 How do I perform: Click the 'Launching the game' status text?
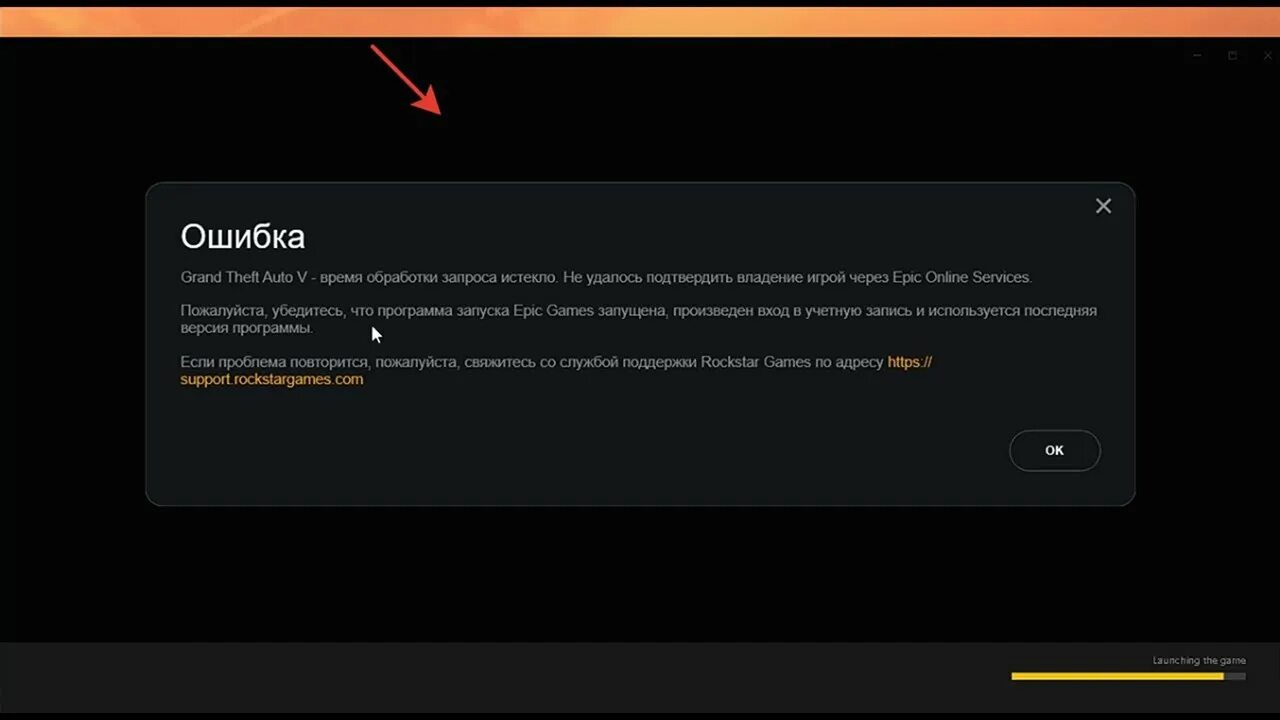1199,661
